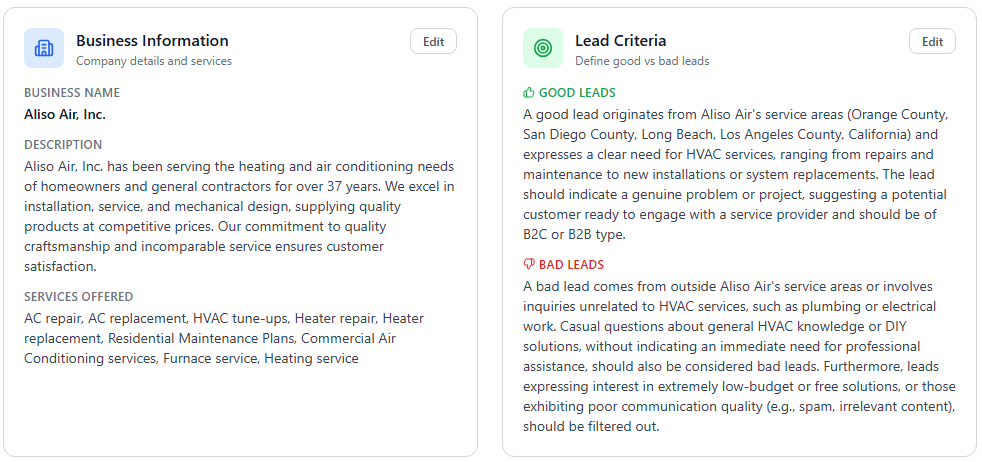This screenshot has height=462, width=982.
Task: Click the Lead Criteria heading
Action: [620, 41]
